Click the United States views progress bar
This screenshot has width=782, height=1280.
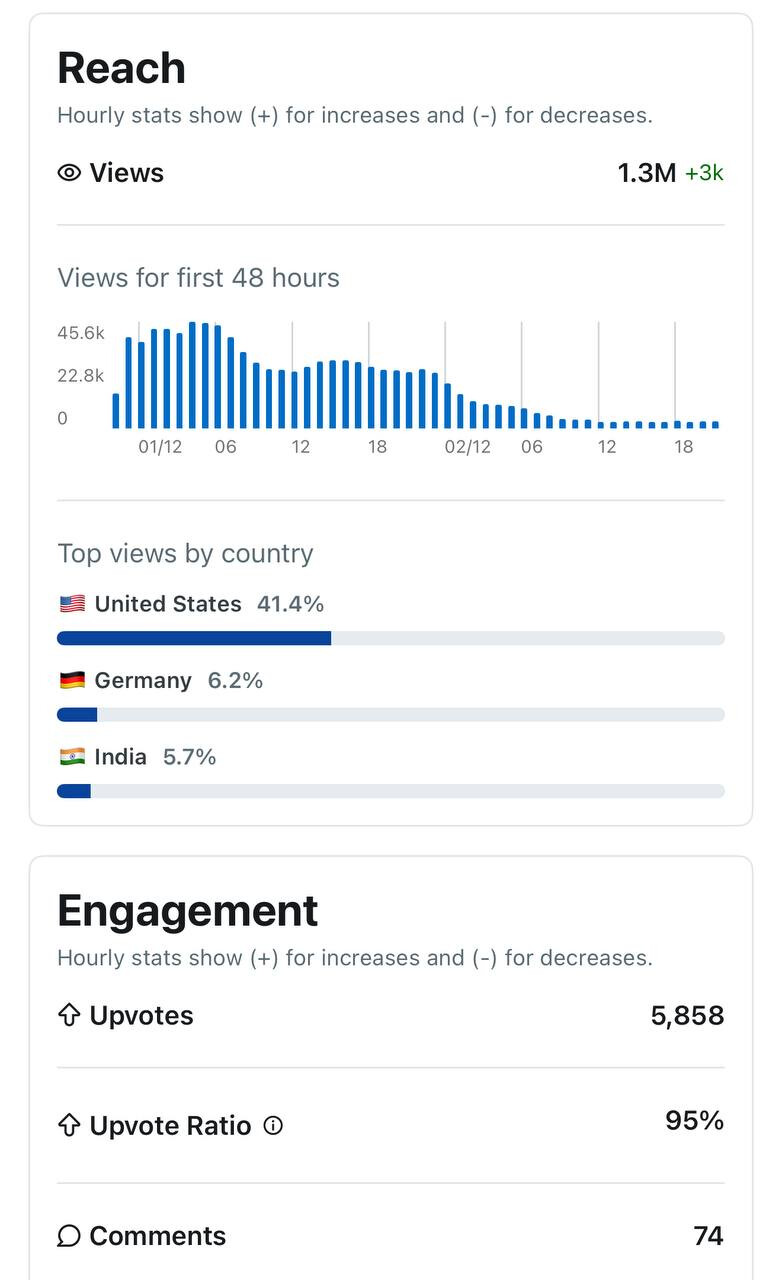click(390, 638)
